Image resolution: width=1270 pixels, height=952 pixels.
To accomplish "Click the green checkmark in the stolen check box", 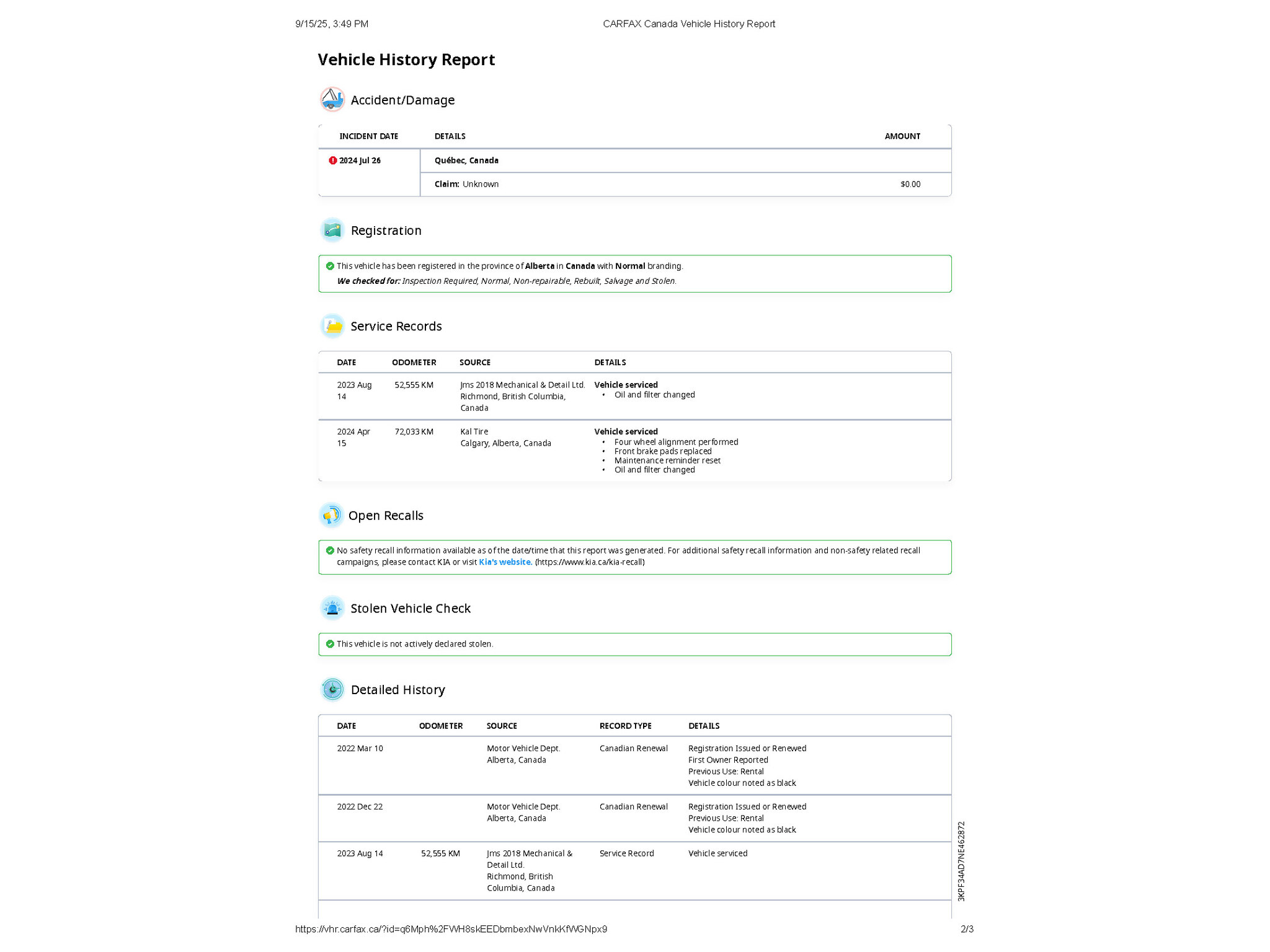I will point(330,644).
